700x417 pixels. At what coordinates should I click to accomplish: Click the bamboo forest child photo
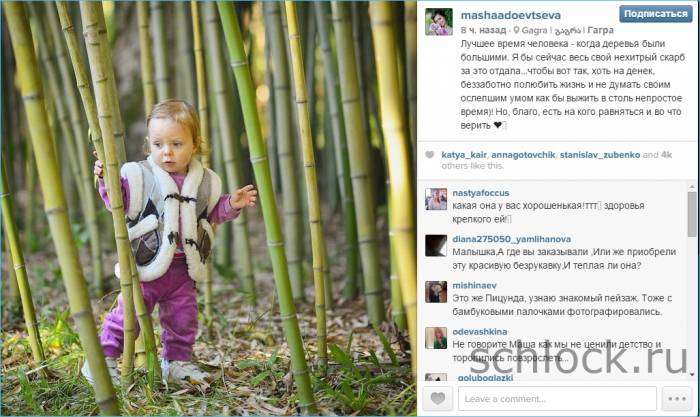click(209, 208)
